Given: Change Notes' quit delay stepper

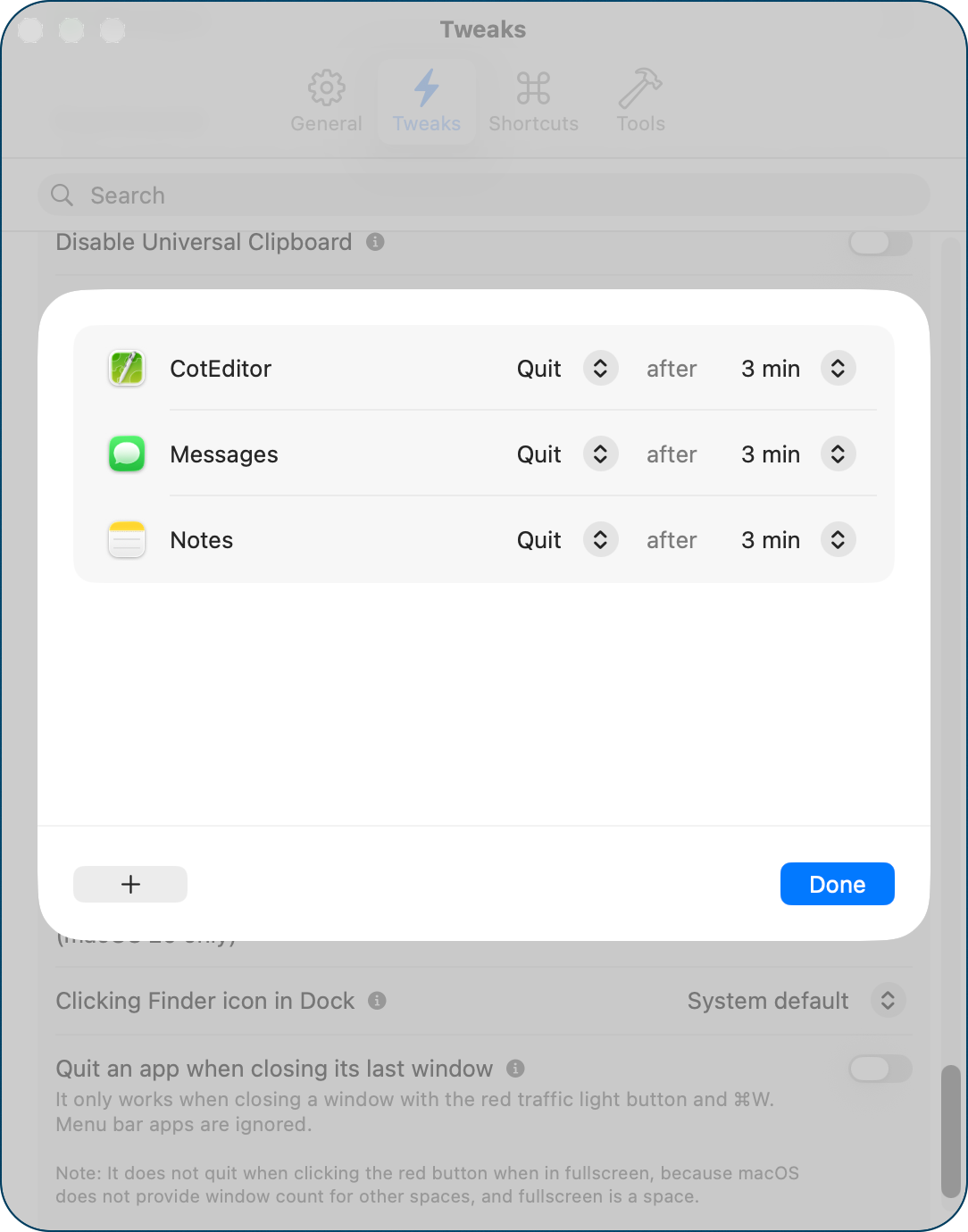Looking at the screenshot, I should point(838,539).
